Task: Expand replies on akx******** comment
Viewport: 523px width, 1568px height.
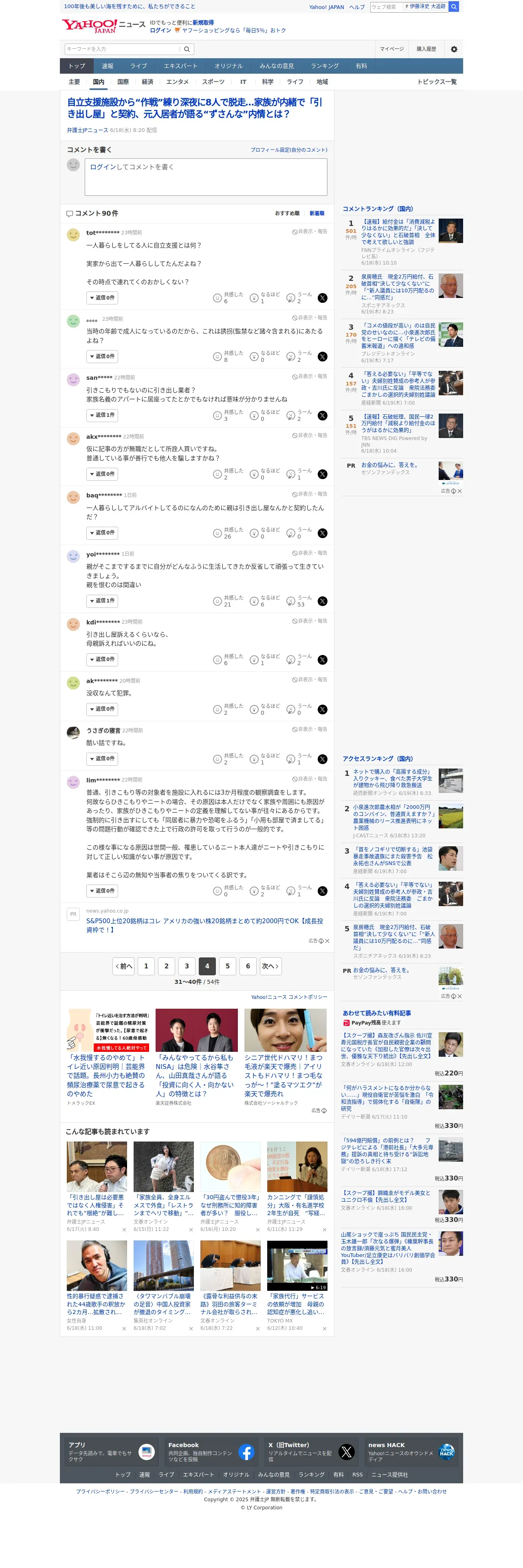Action: pos(102,474)
